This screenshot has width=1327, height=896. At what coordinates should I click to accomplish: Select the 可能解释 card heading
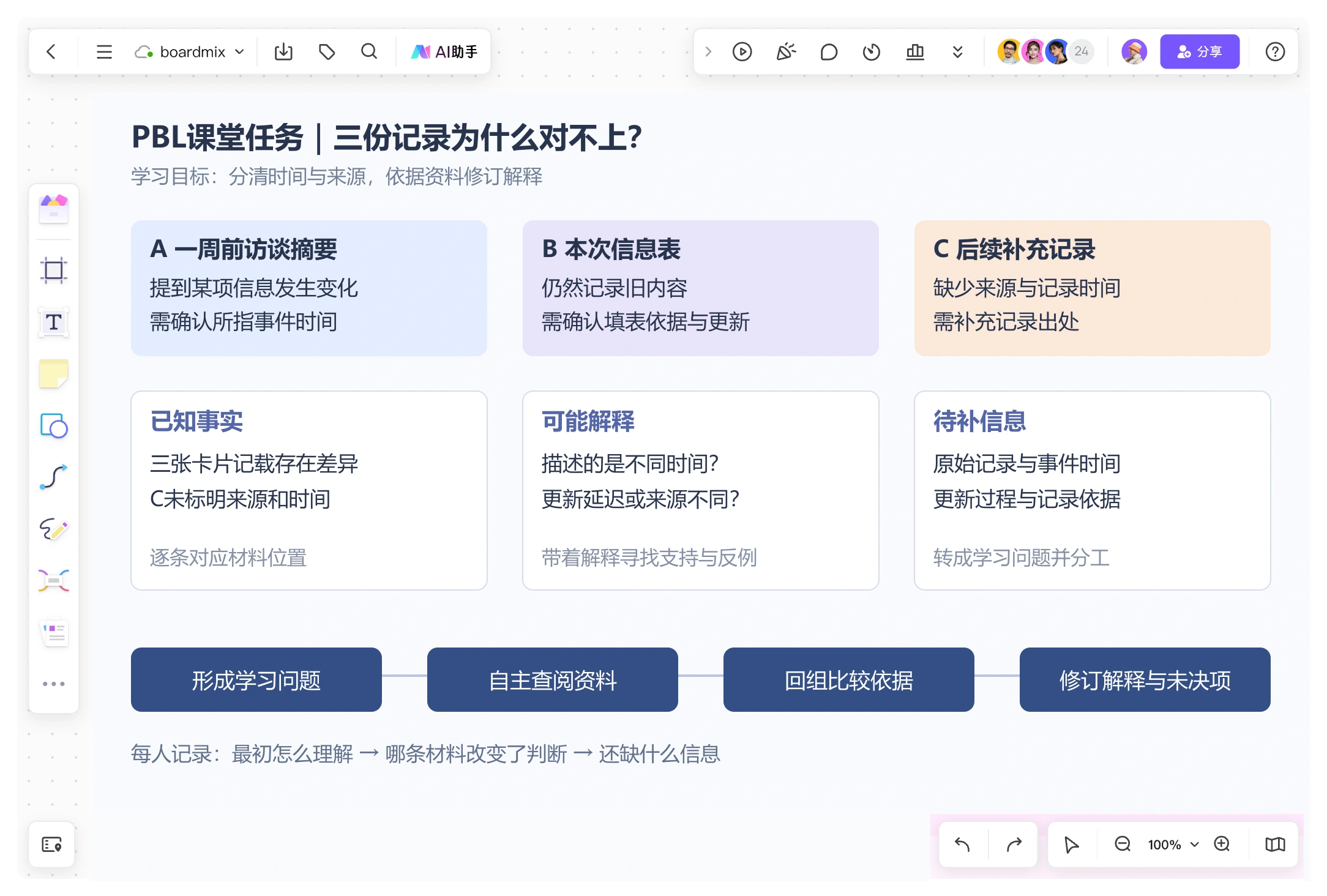click(x=588, y=421)
